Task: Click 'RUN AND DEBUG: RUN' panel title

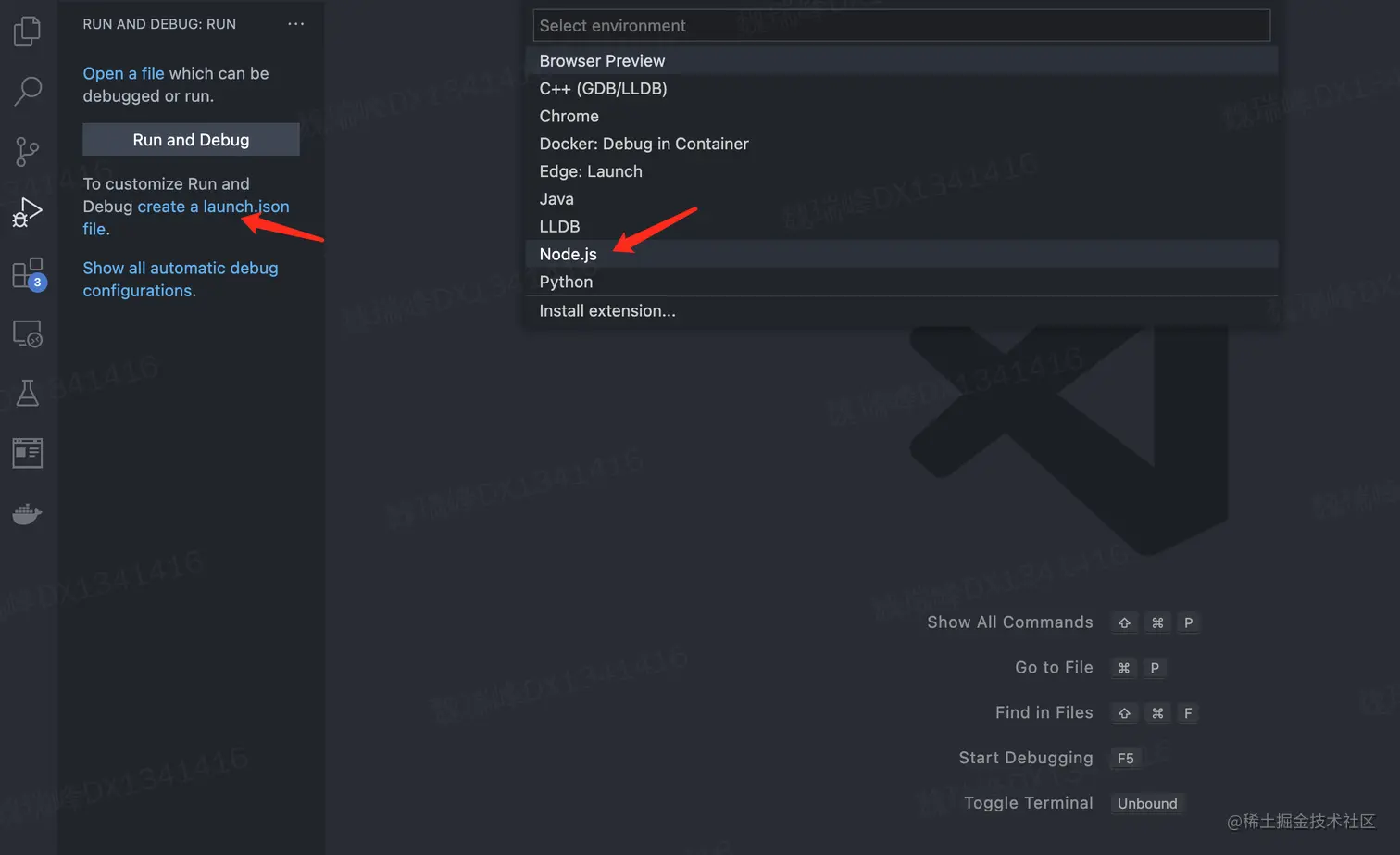Action: point(159,24)
